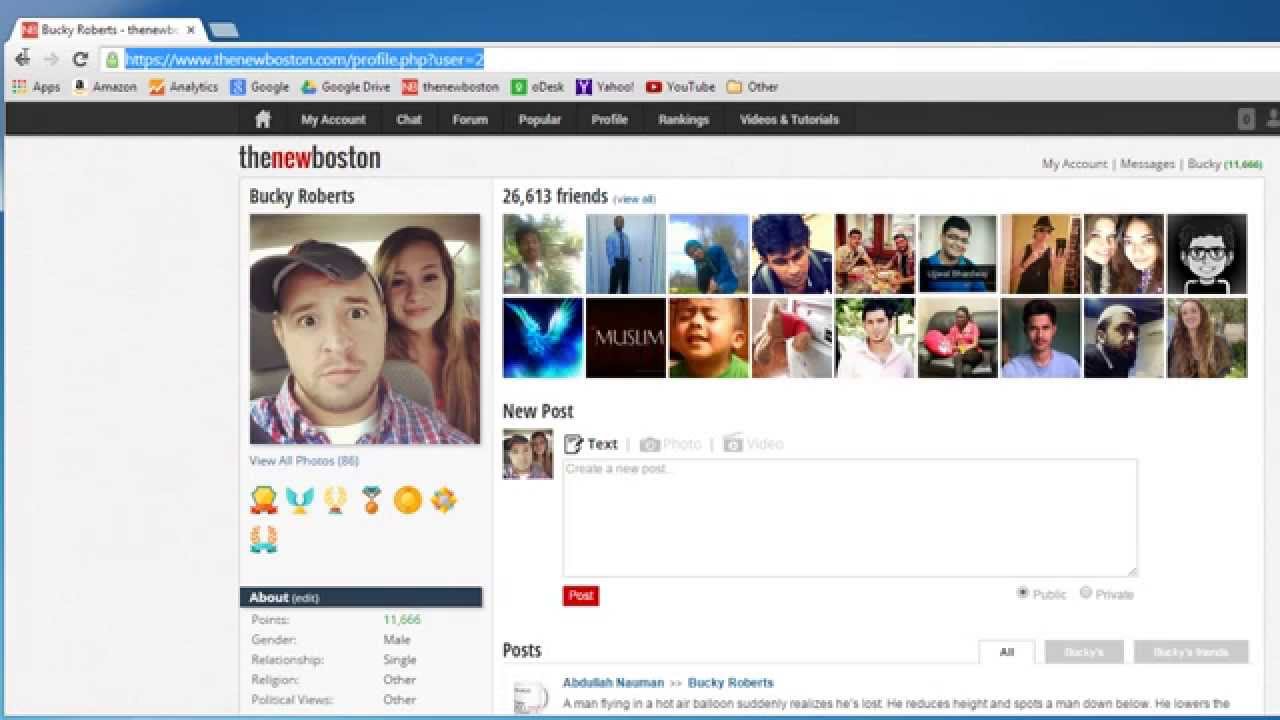
Task: Open My Account in the navbar
Action: coord(333,119)
